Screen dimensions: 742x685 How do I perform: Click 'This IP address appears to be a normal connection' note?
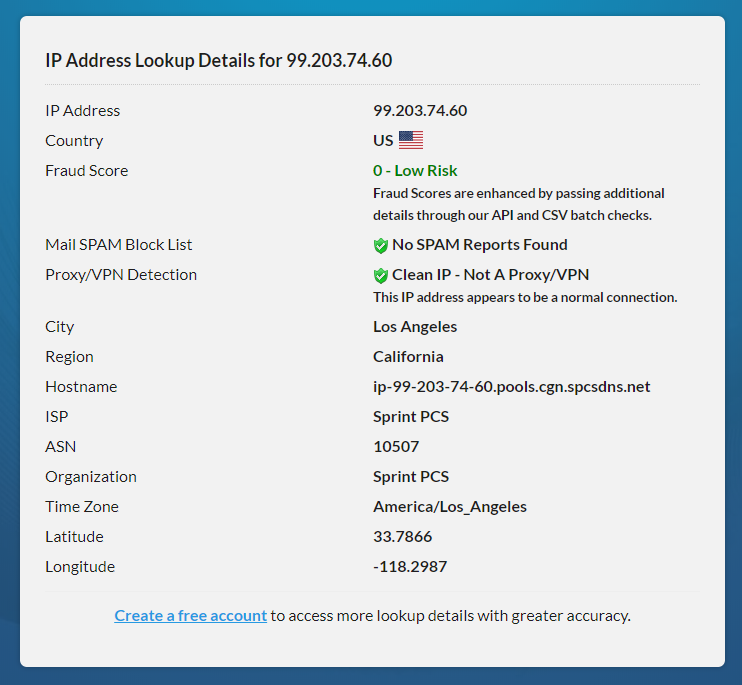pos(525,297)
